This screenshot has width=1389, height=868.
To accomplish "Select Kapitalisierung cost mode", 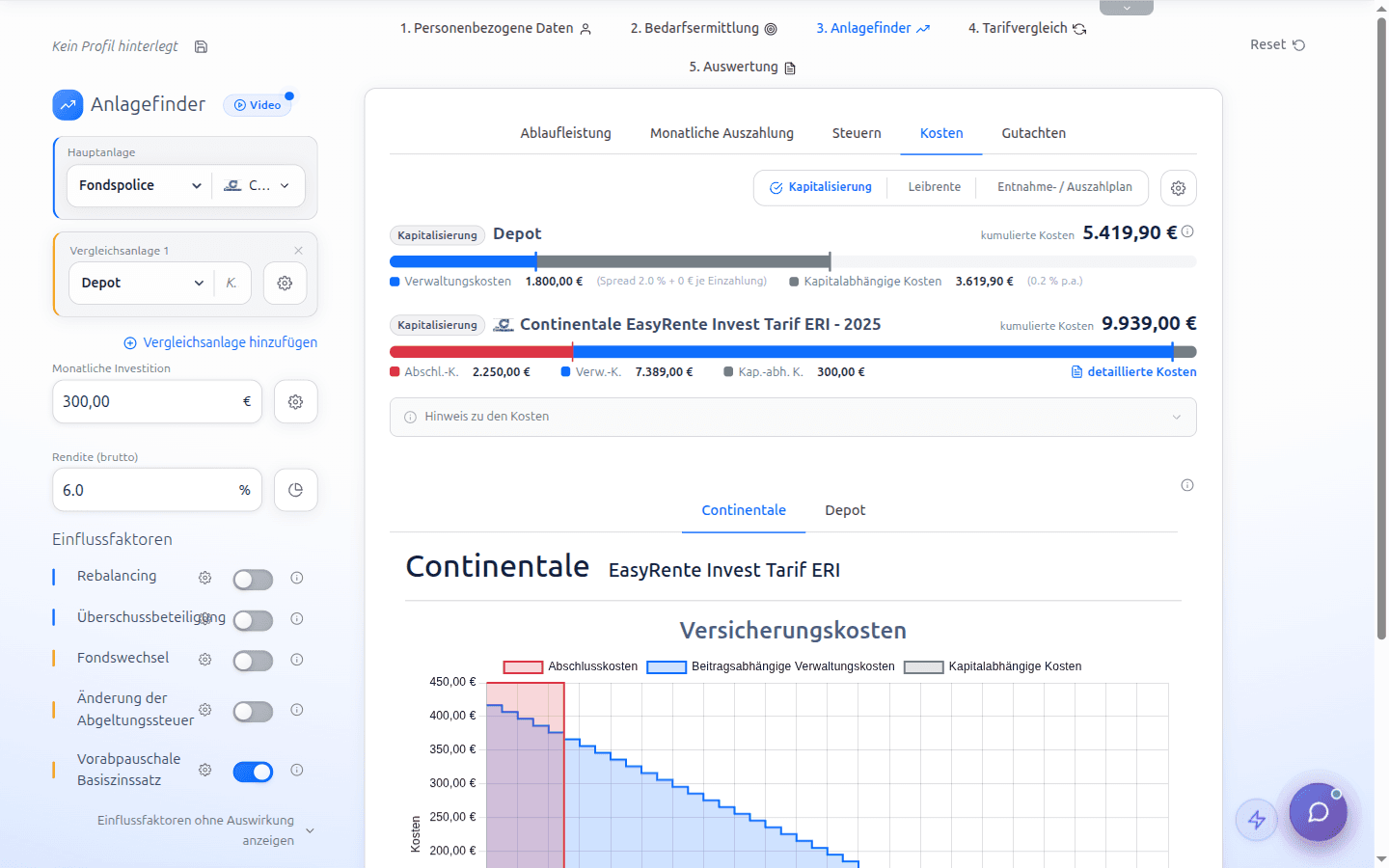I will [x=821, y=187].
